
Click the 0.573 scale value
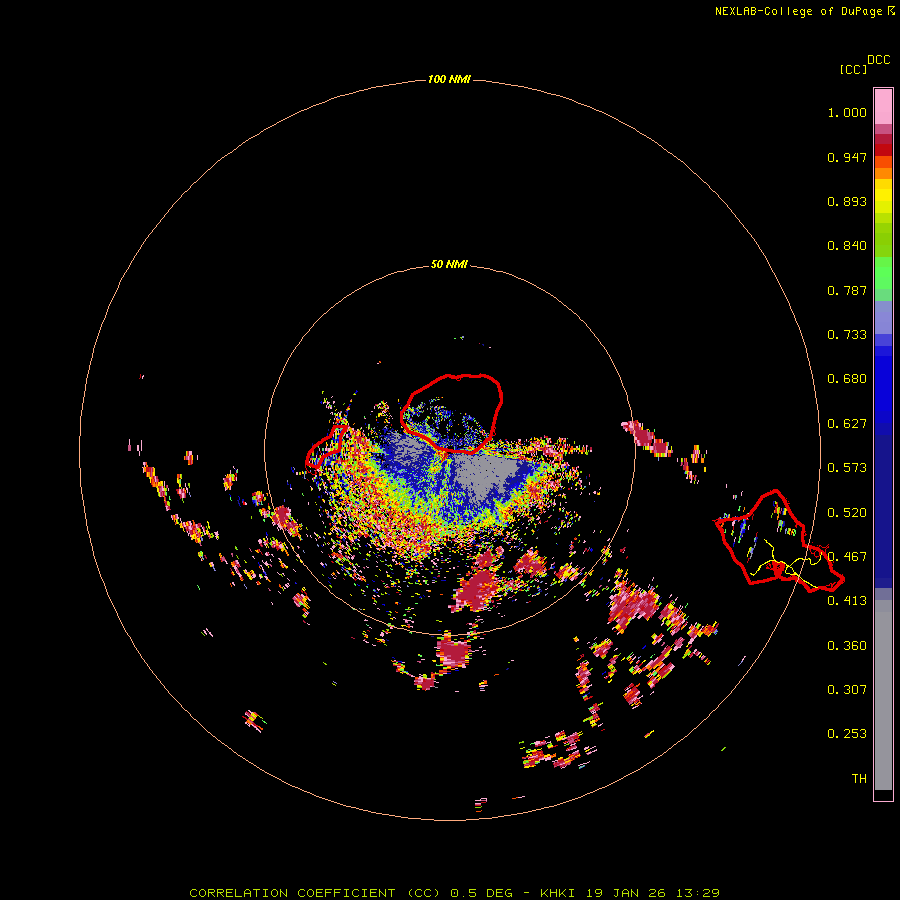[x=847, y=468]
